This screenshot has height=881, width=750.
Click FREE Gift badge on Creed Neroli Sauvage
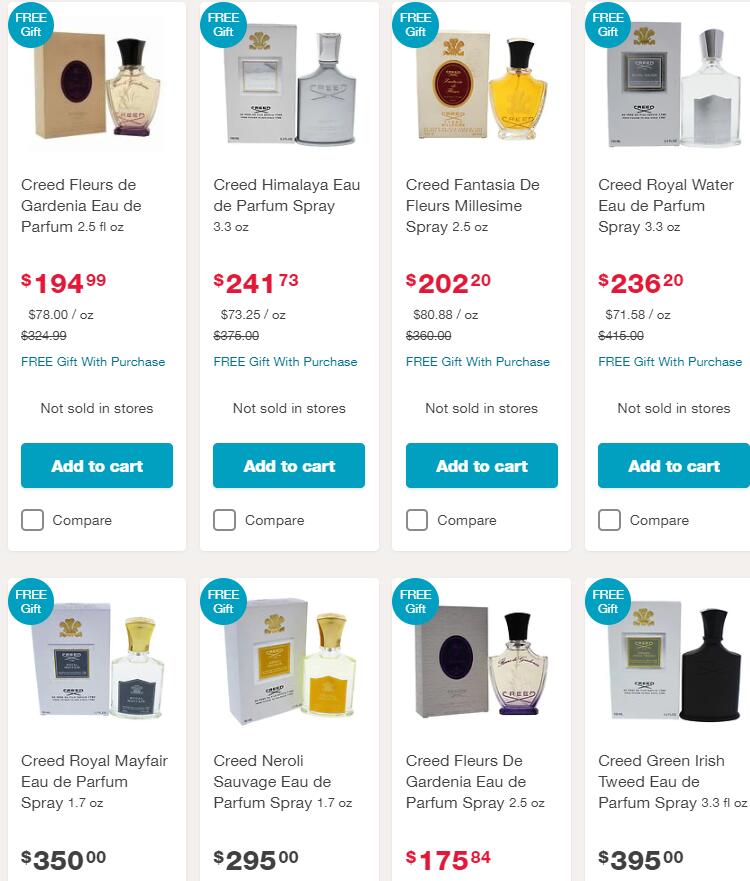point(223,600)
